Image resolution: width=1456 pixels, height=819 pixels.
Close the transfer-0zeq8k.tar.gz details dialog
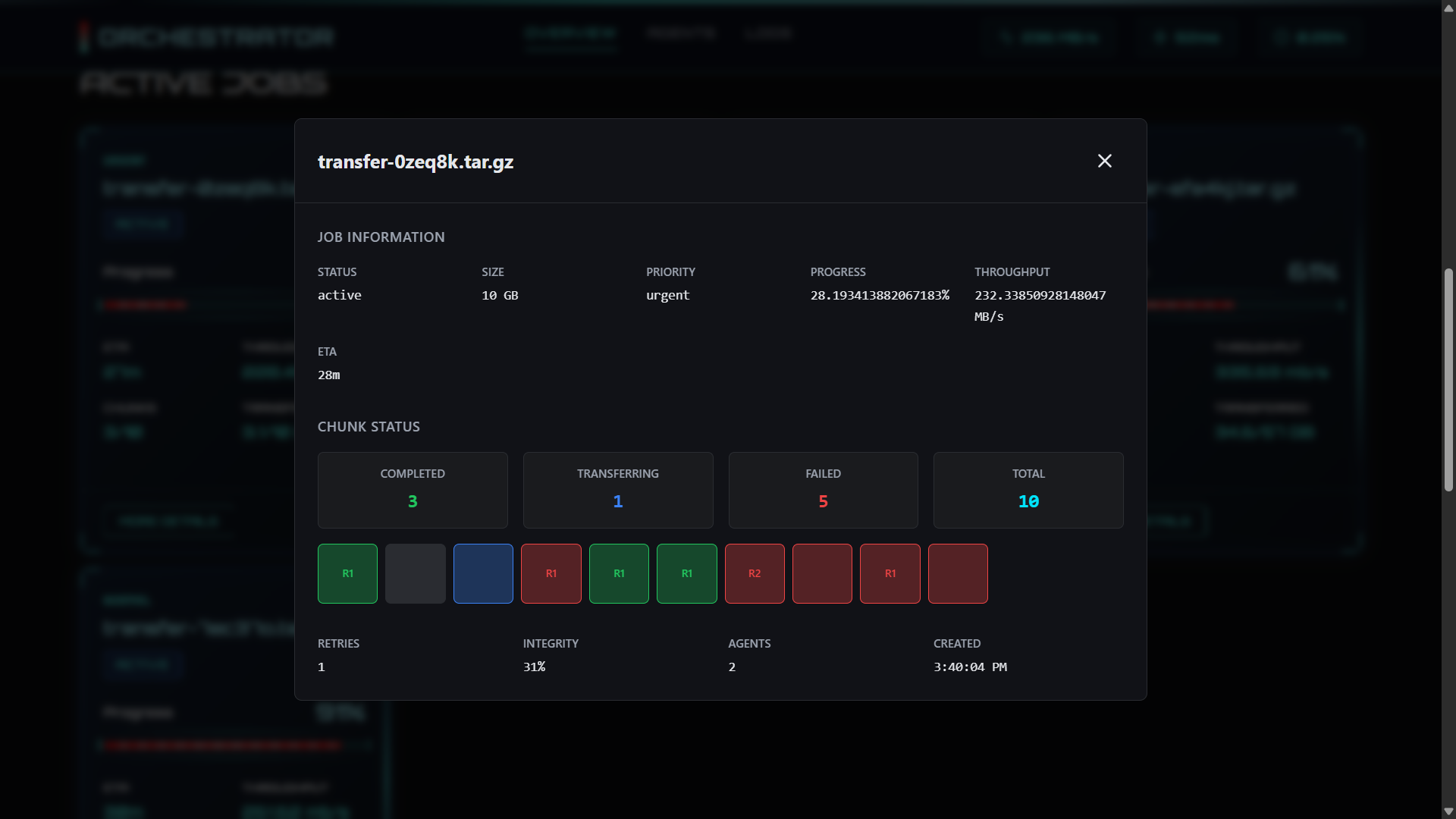coord(1104,161)
